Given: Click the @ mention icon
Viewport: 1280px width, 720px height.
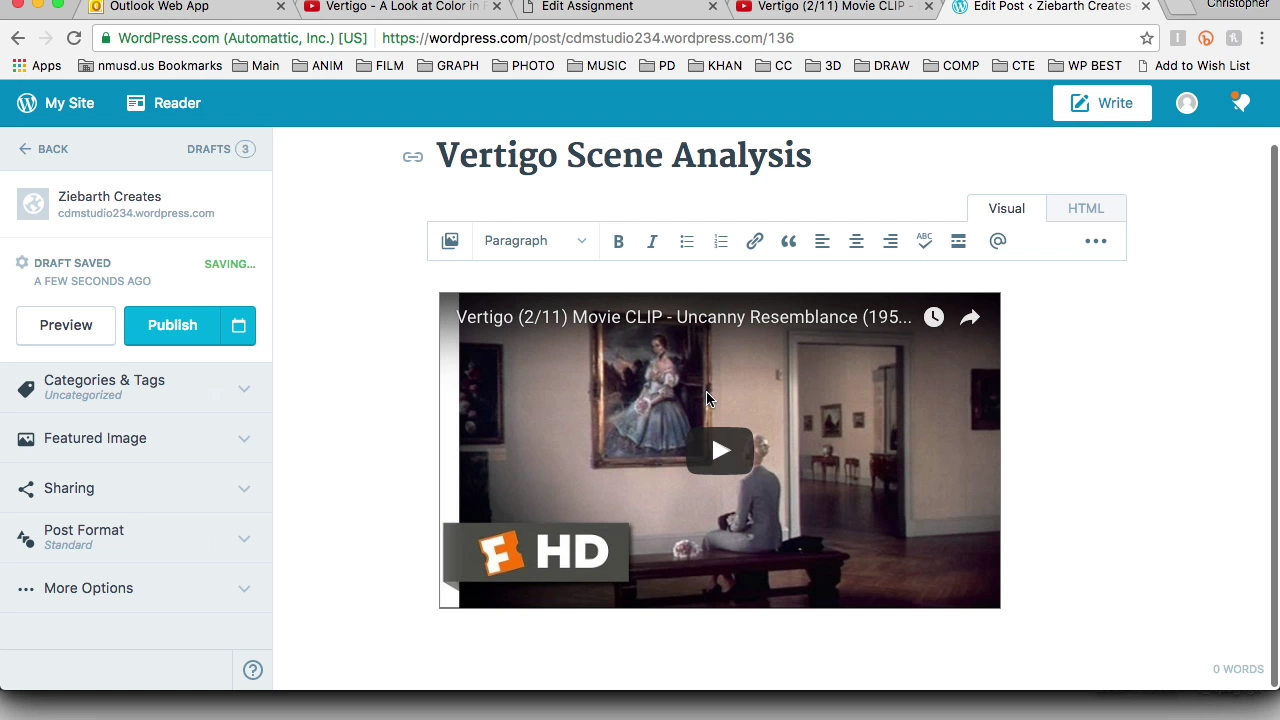Looking at the screenshot, I should pyautogui.click(x=997, y=241).
